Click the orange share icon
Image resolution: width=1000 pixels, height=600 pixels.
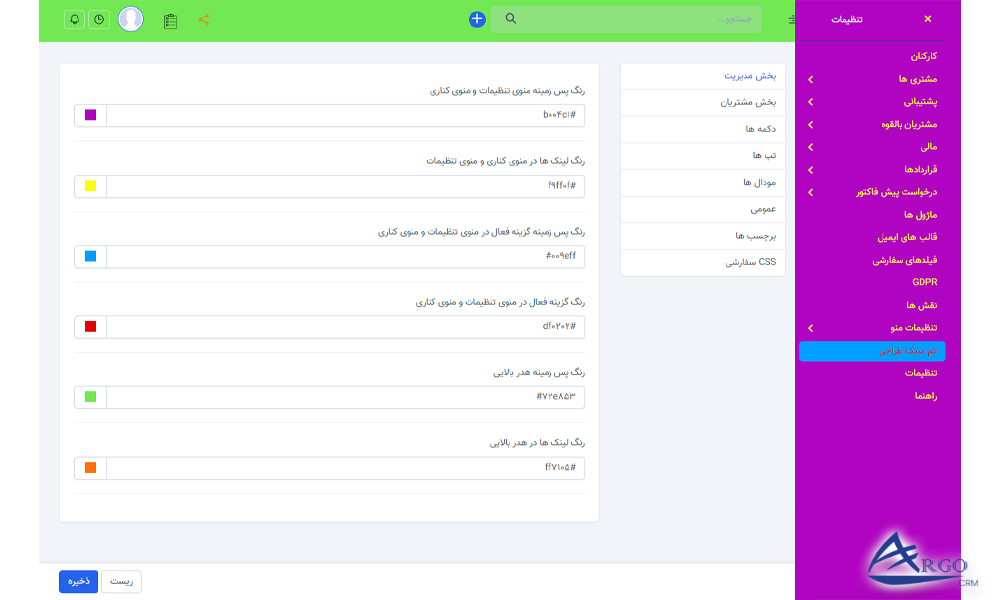tap(206, 18)
